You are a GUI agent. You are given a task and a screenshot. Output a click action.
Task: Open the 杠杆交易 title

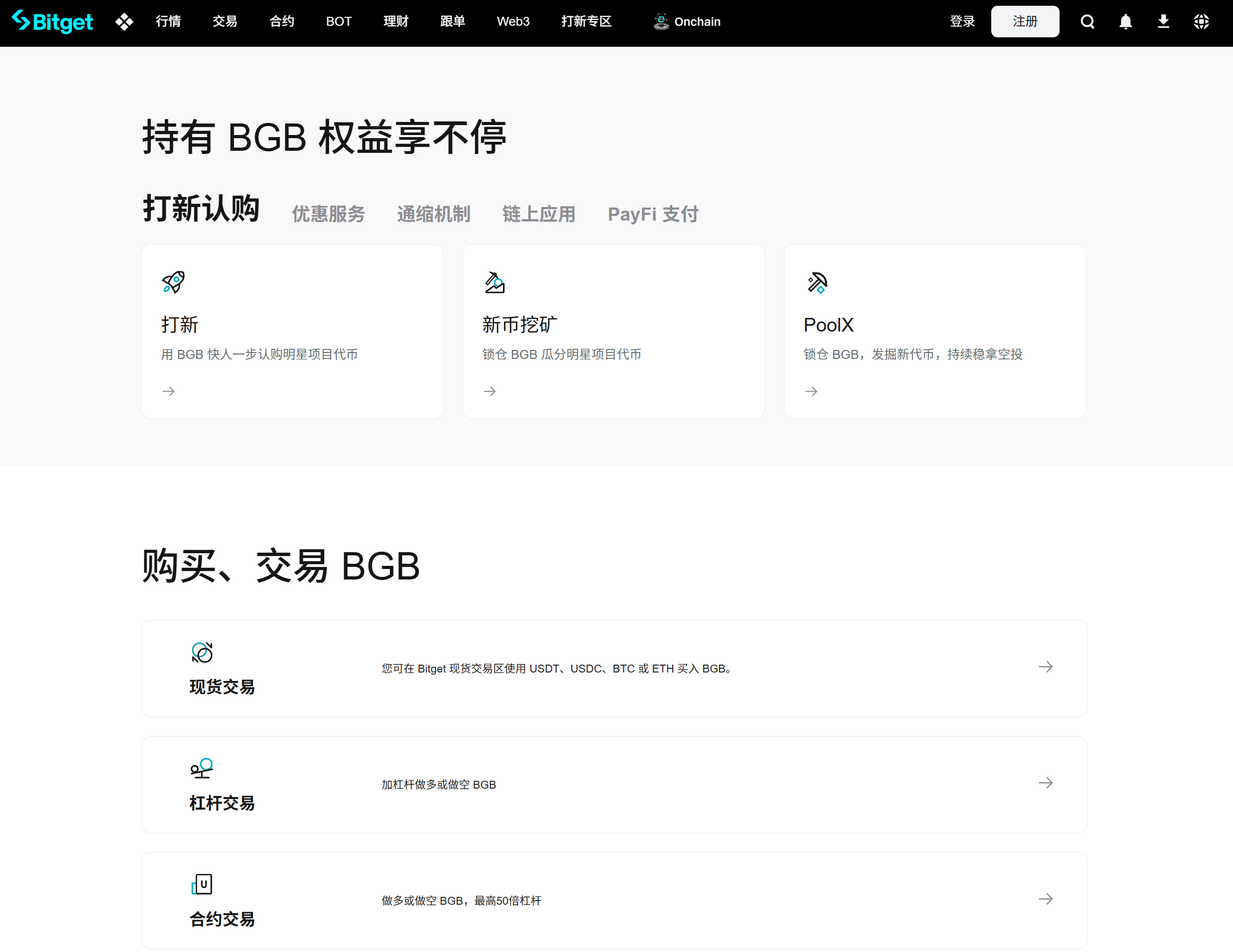coord(222,803)
